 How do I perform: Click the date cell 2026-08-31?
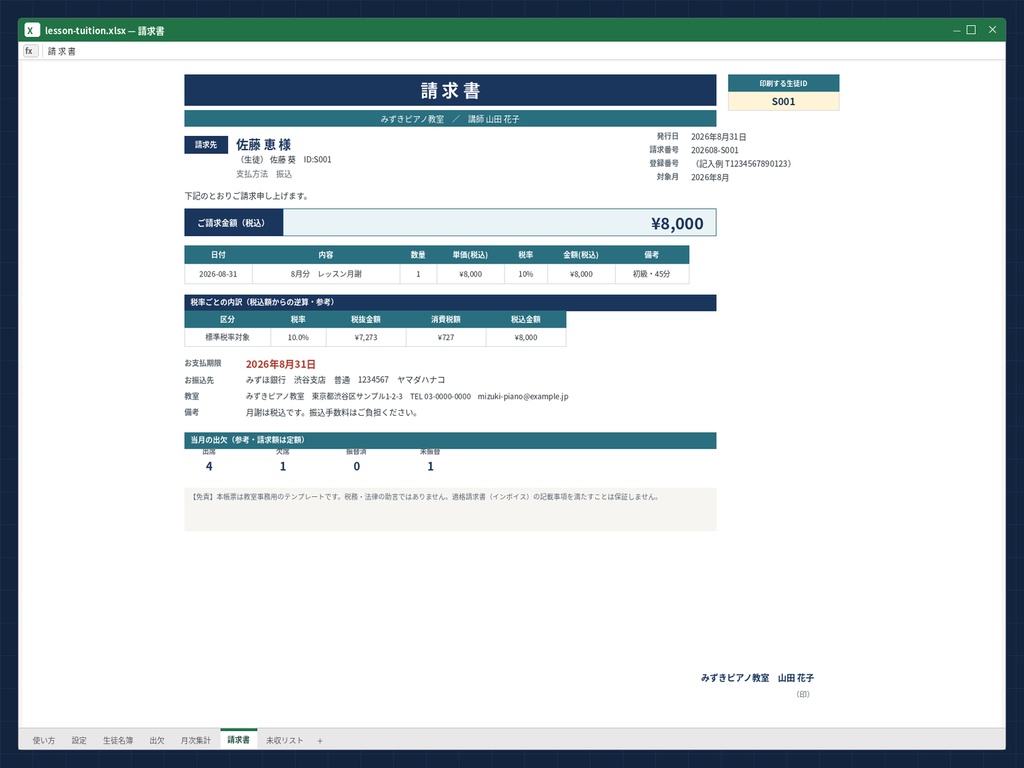tap(218, 274)
